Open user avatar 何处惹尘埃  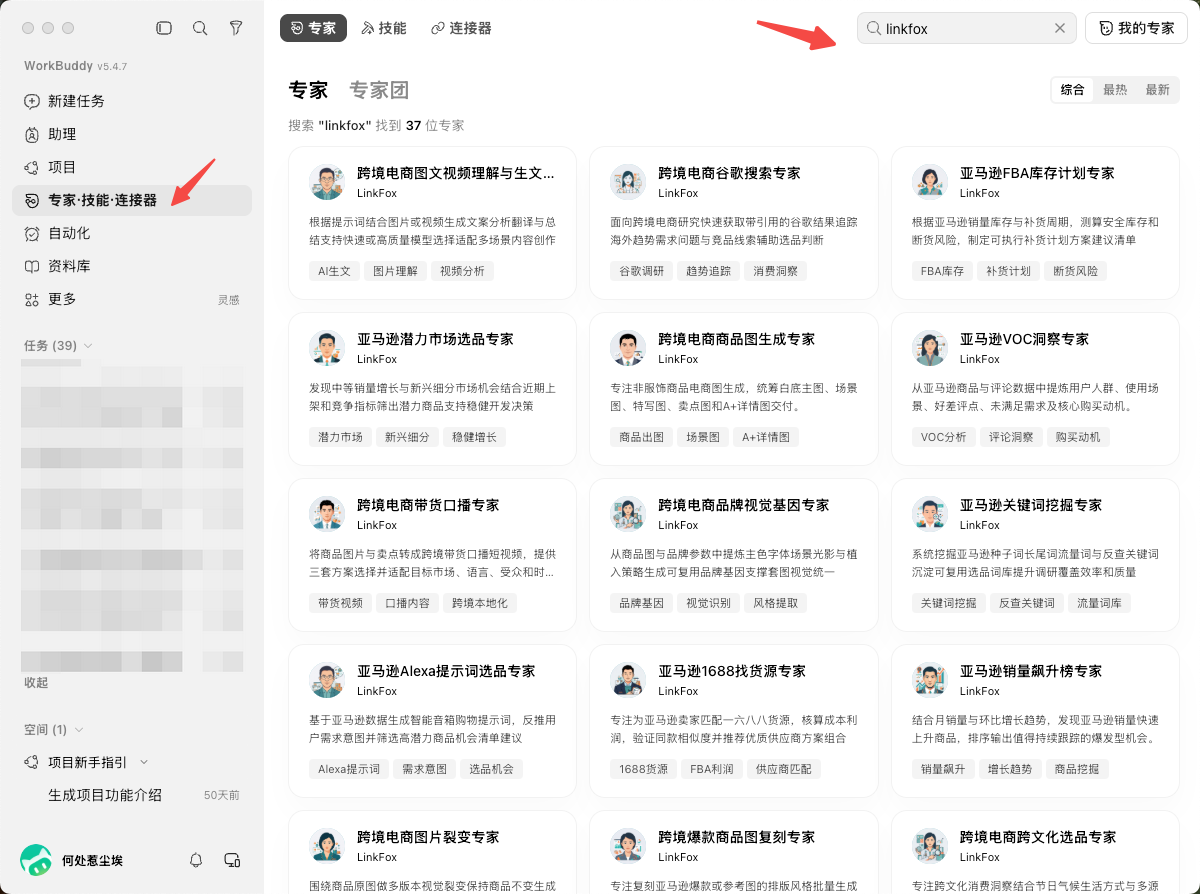point(36,860)
